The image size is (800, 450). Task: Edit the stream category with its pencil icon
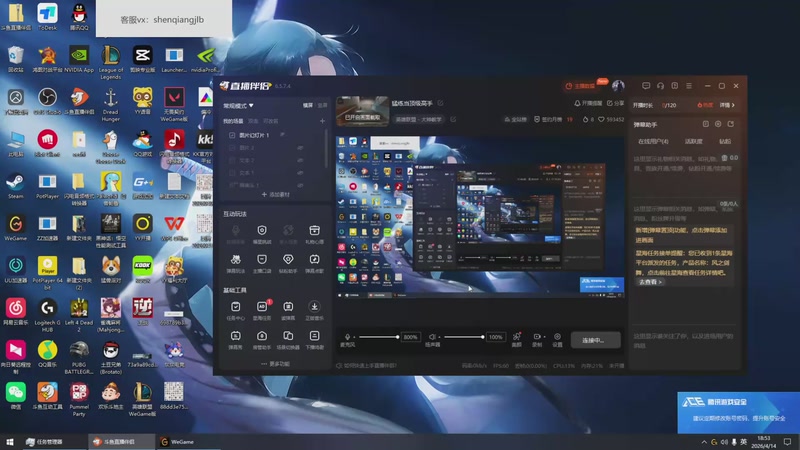click(x=453, y=119)
